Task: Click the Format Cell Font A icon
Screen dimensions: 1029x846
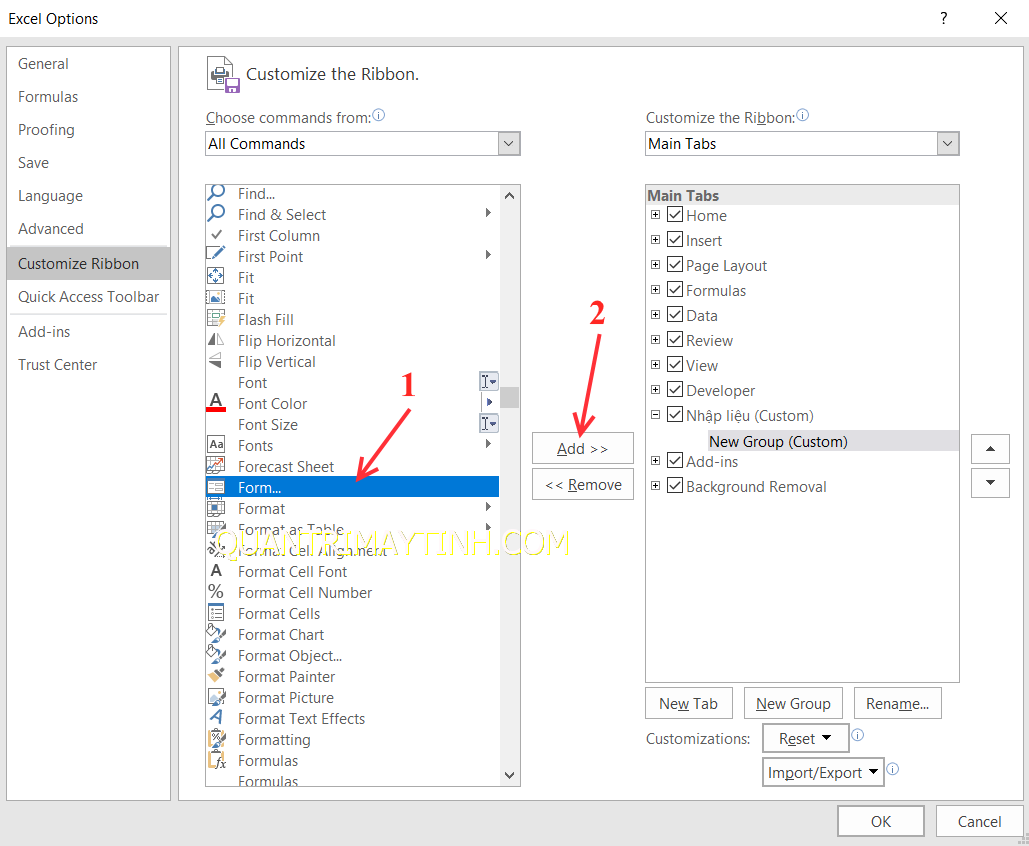Action: (x=216, y=570)
